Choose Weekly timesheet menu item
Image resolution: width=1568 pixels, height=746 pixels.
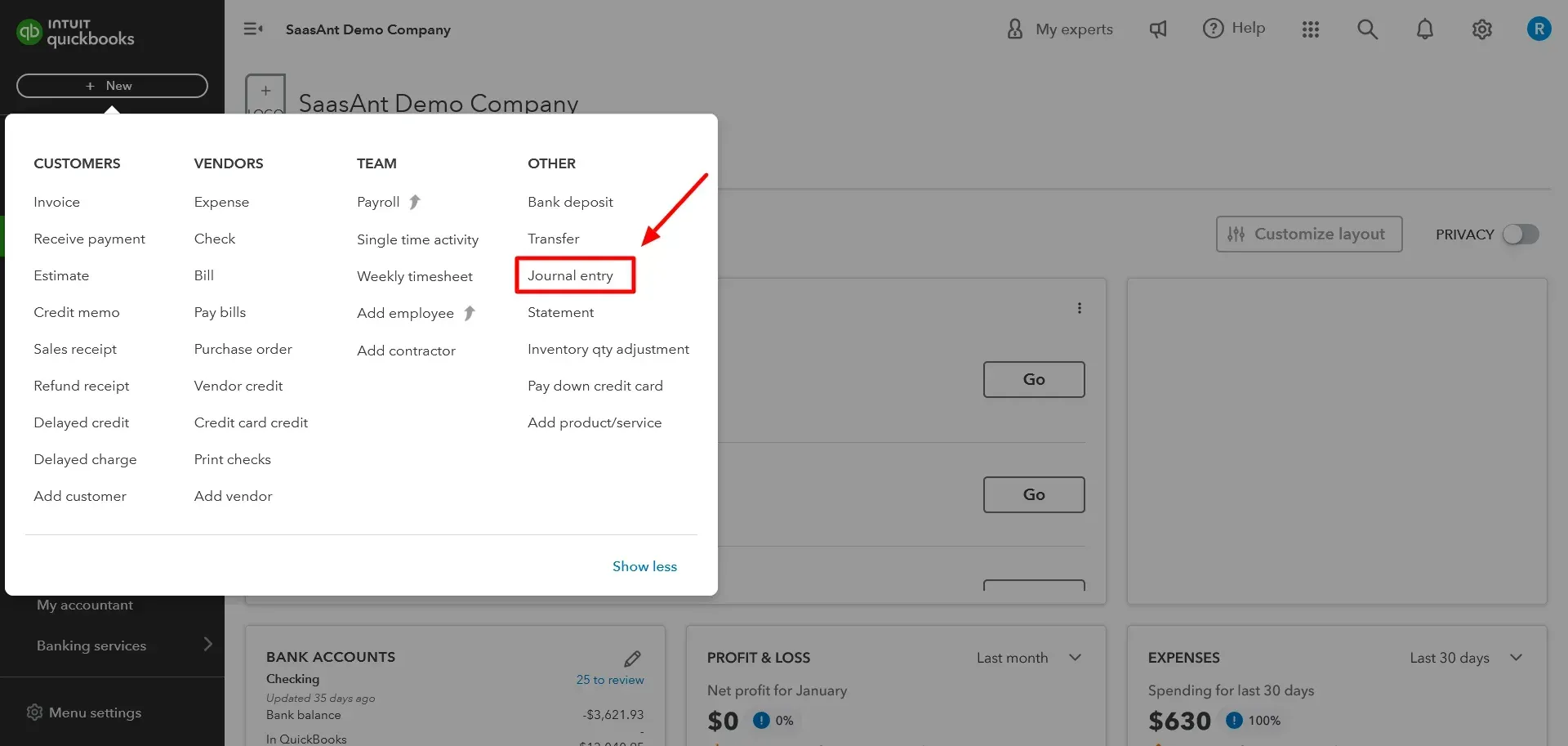pos(415,276)
